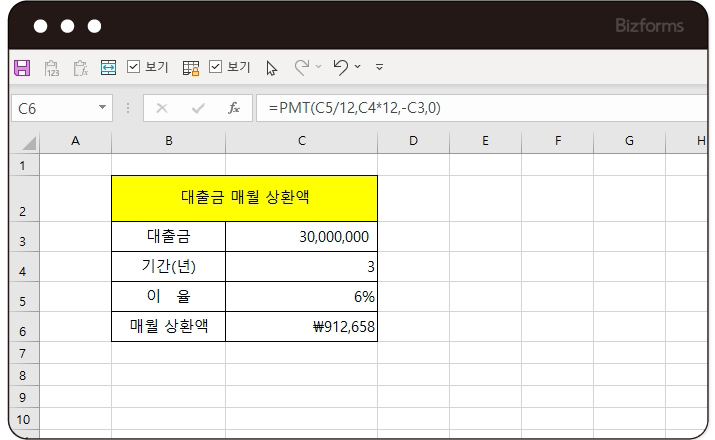Click the purple Save icon

22,67
